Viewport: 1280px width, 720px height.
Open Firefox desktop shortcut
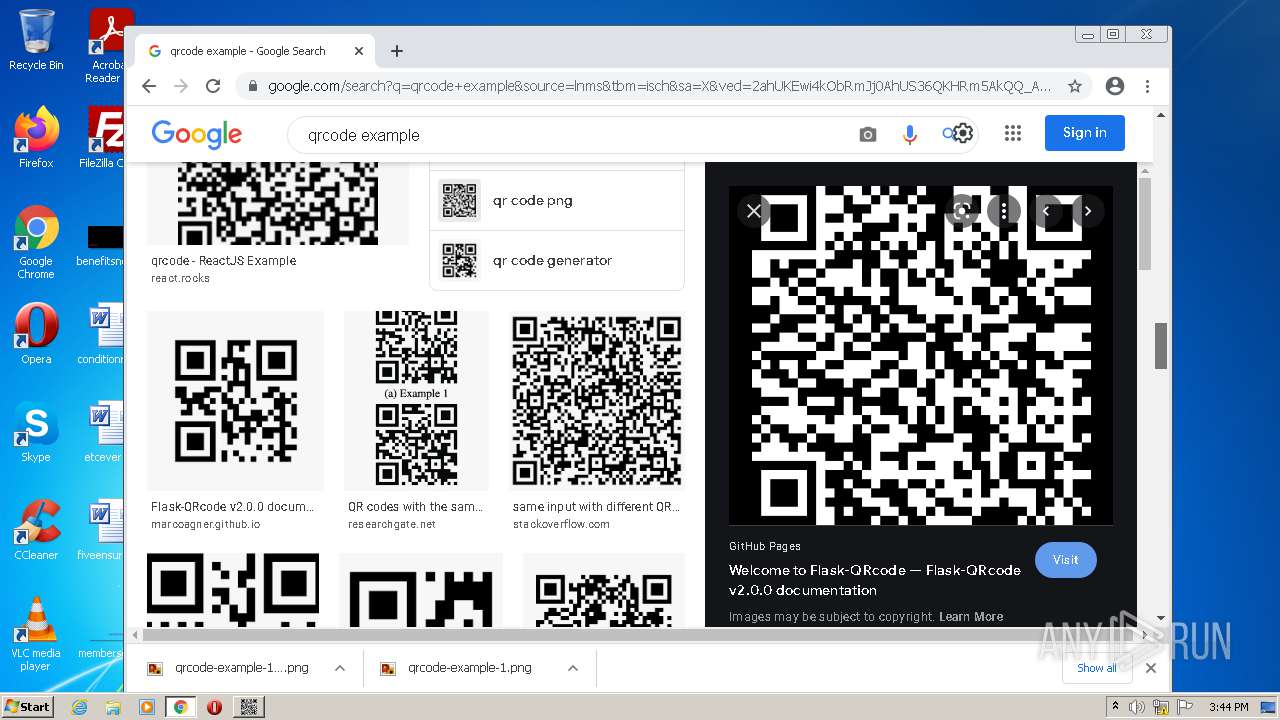(x=36, y=138)
